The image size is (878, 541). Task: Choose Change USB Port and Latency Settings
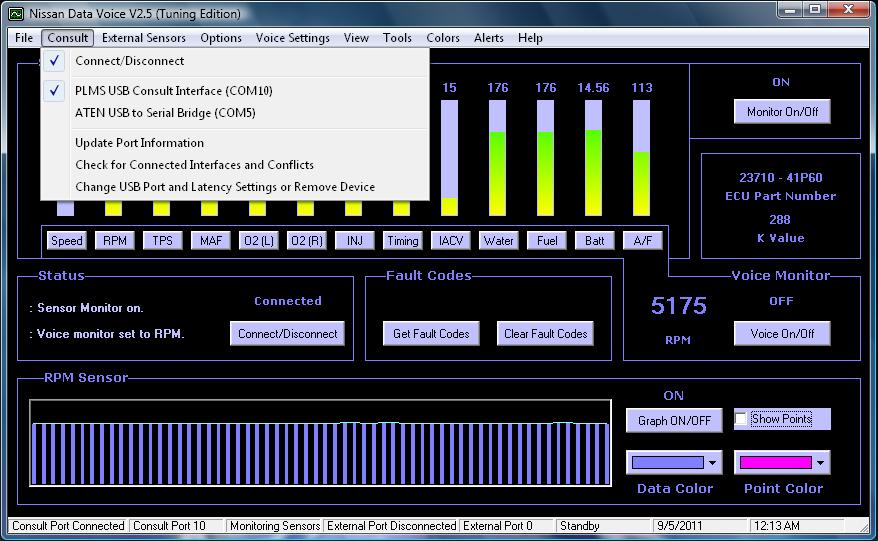coord(235,187)
